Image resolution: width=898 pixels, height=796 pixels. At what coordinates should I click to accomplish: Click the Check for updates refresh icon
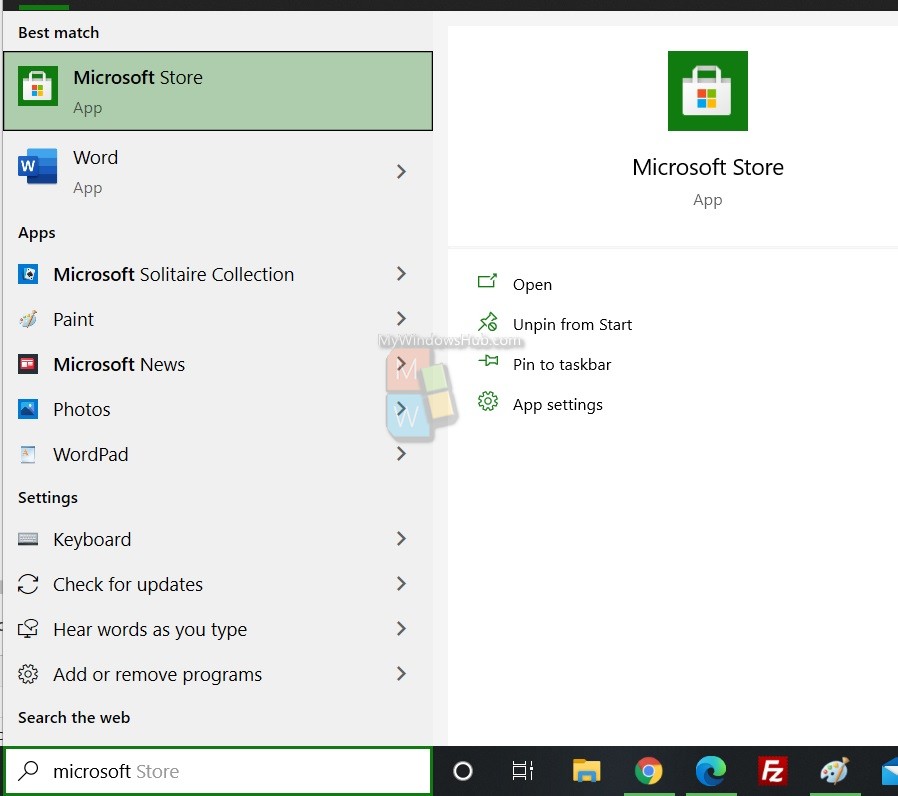point(28,584)
